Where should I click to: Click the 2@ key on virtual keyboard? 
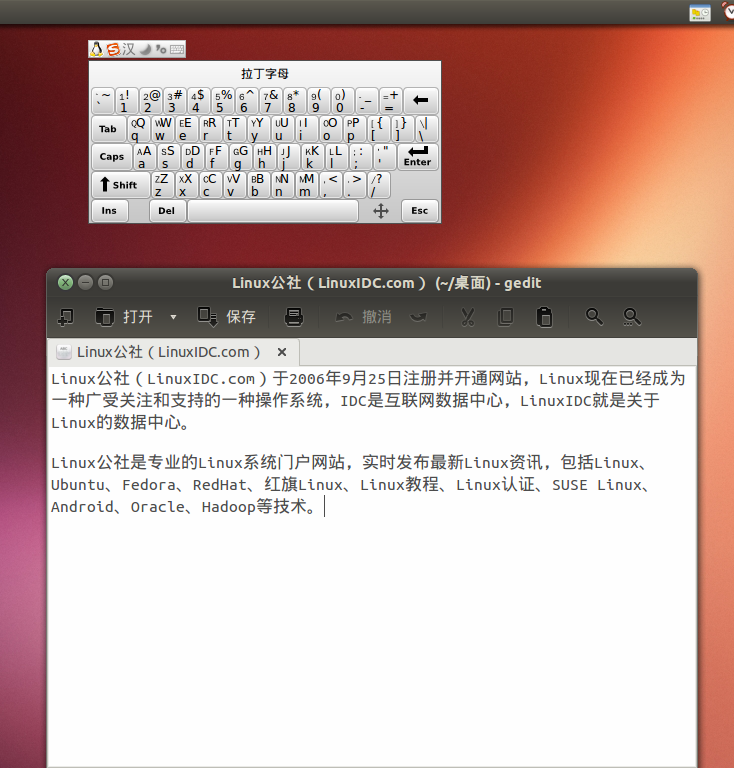pos(150,101)
